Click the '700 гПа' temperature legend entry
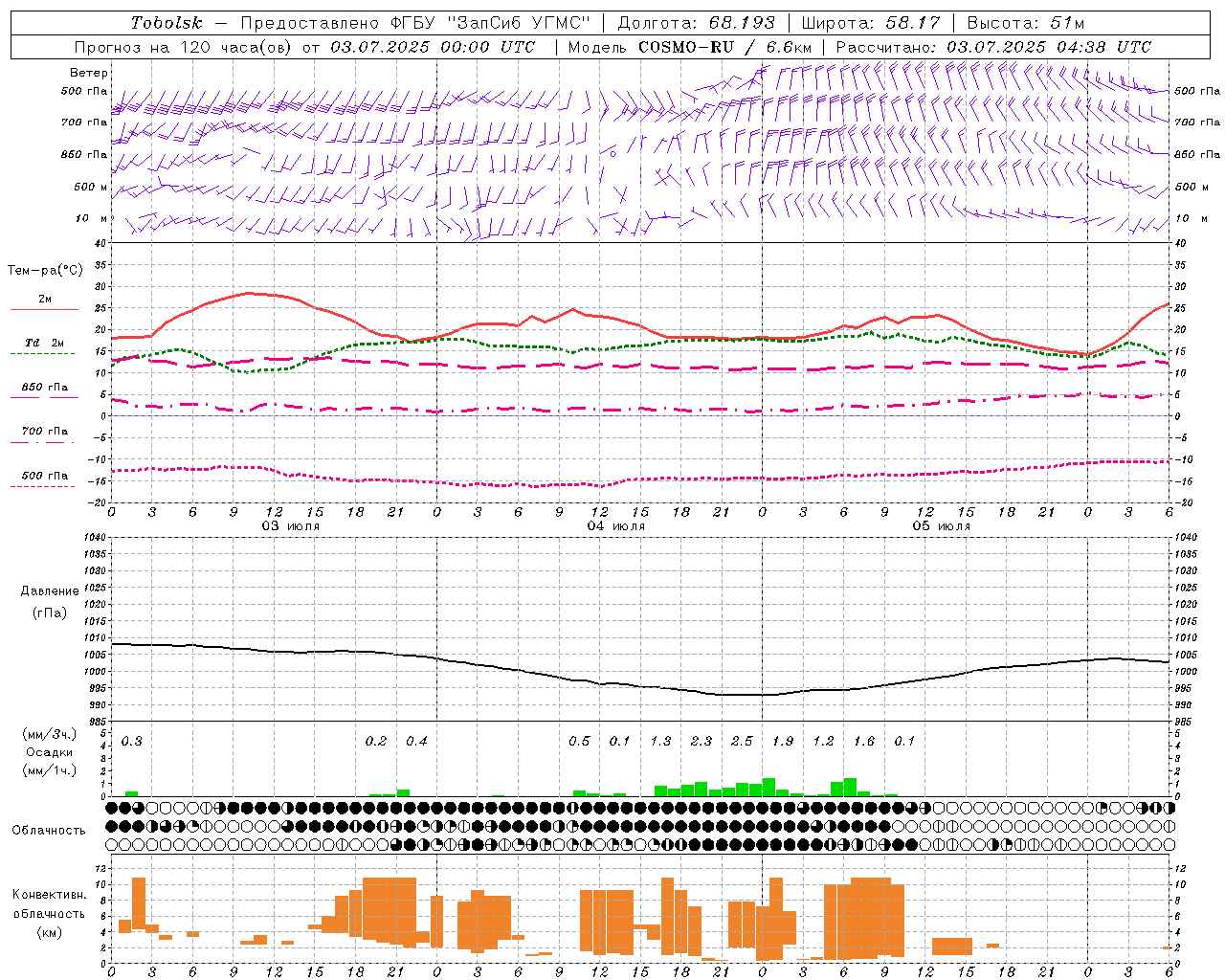1225x980 pixels. click(44, 432)
